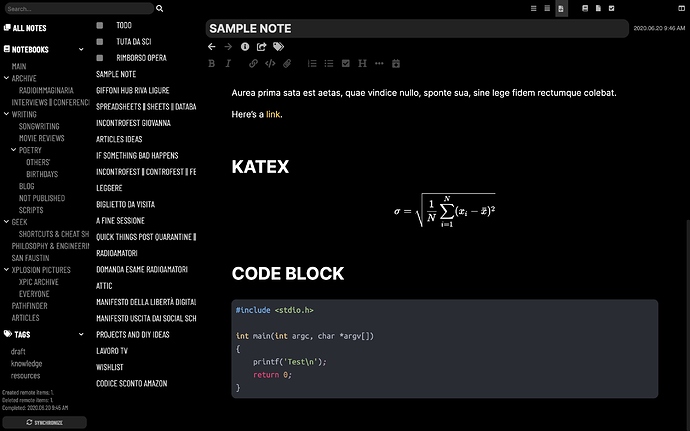This screenshot has height=431, width=690.
Task: Click the search magnifier icon
Action: pyautogui.click(x=159, y=8)
